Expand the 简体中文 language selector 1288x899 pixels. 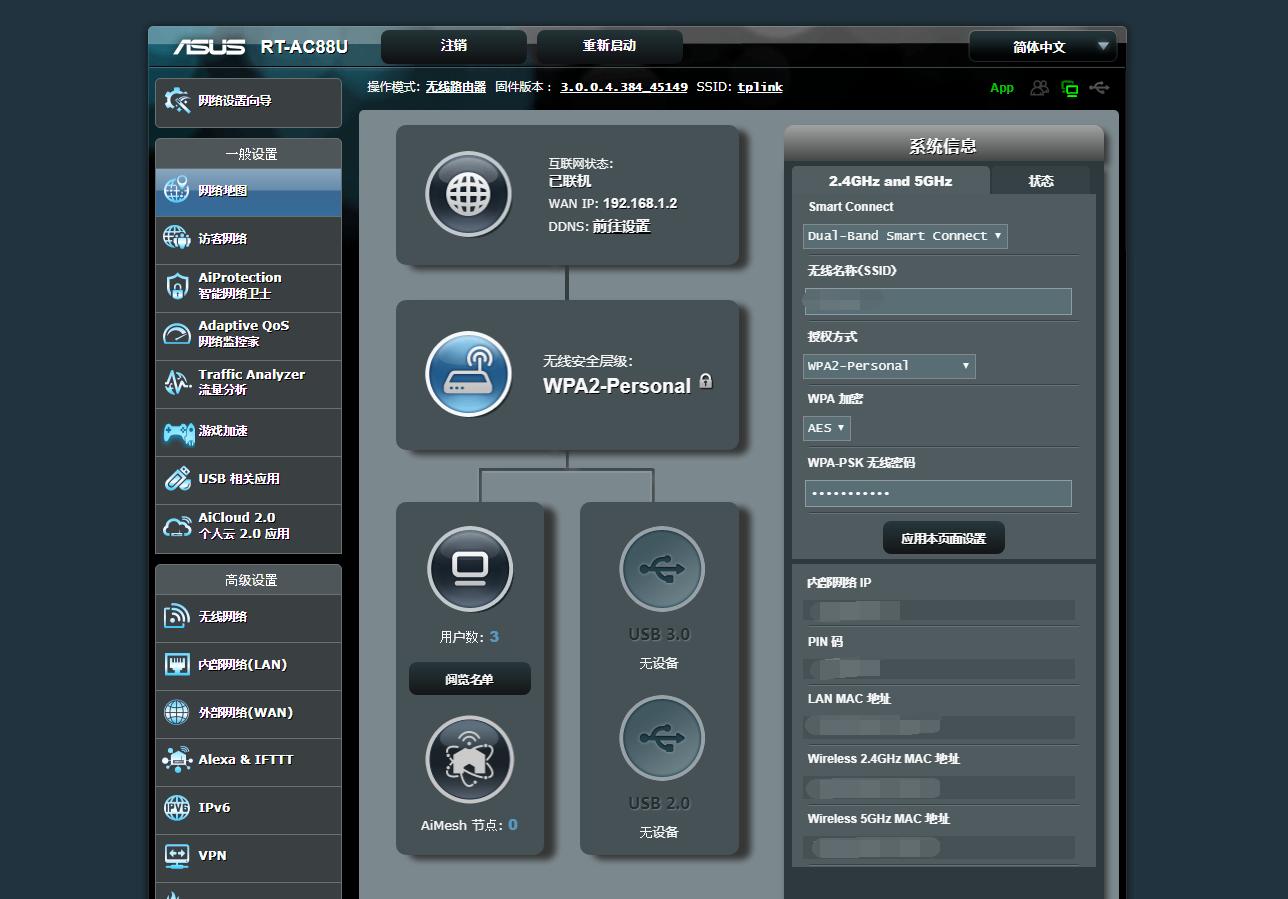[x=1041, y=47]
